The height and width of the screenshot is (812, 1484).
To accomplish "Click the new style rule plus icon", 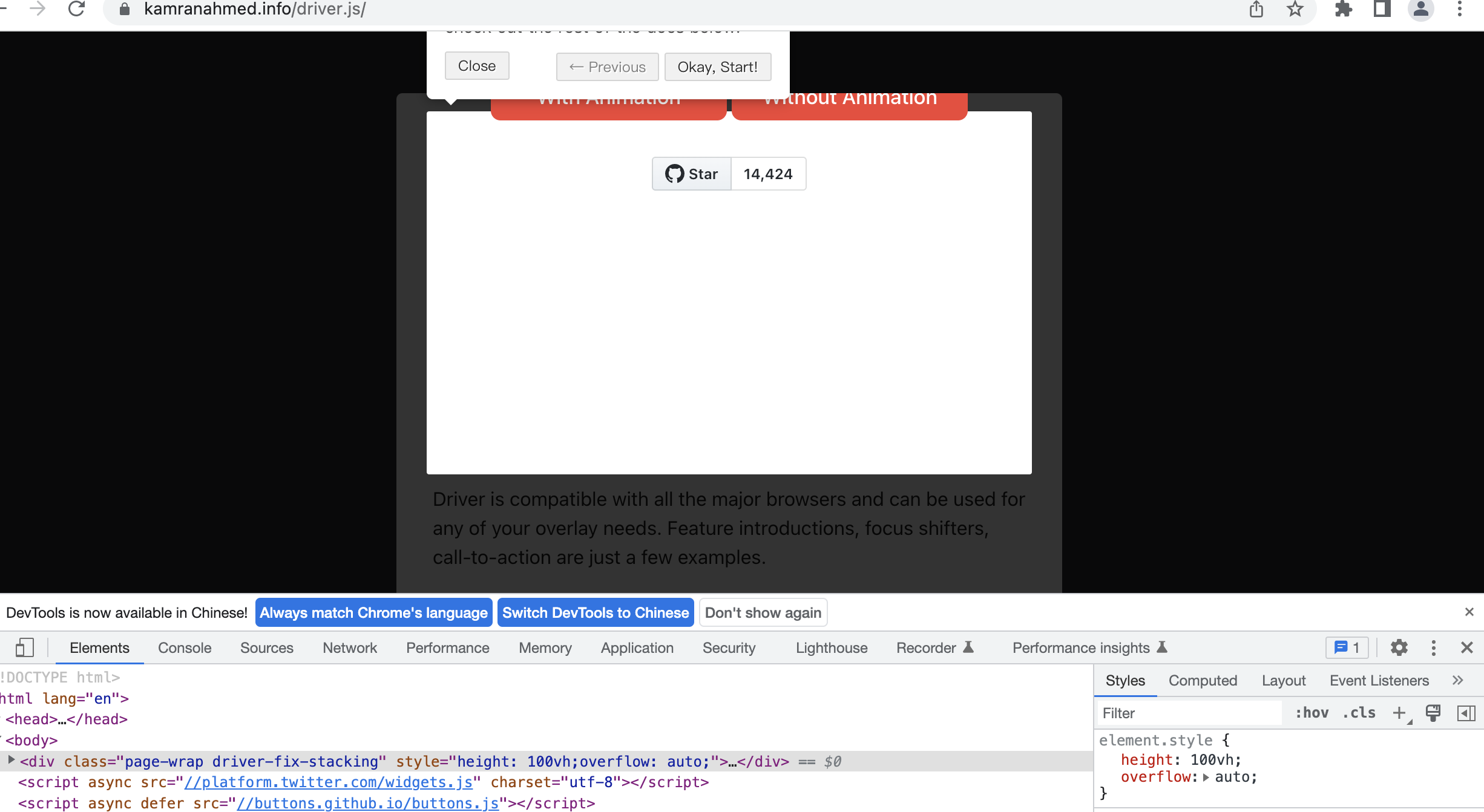I will 1400,713.
